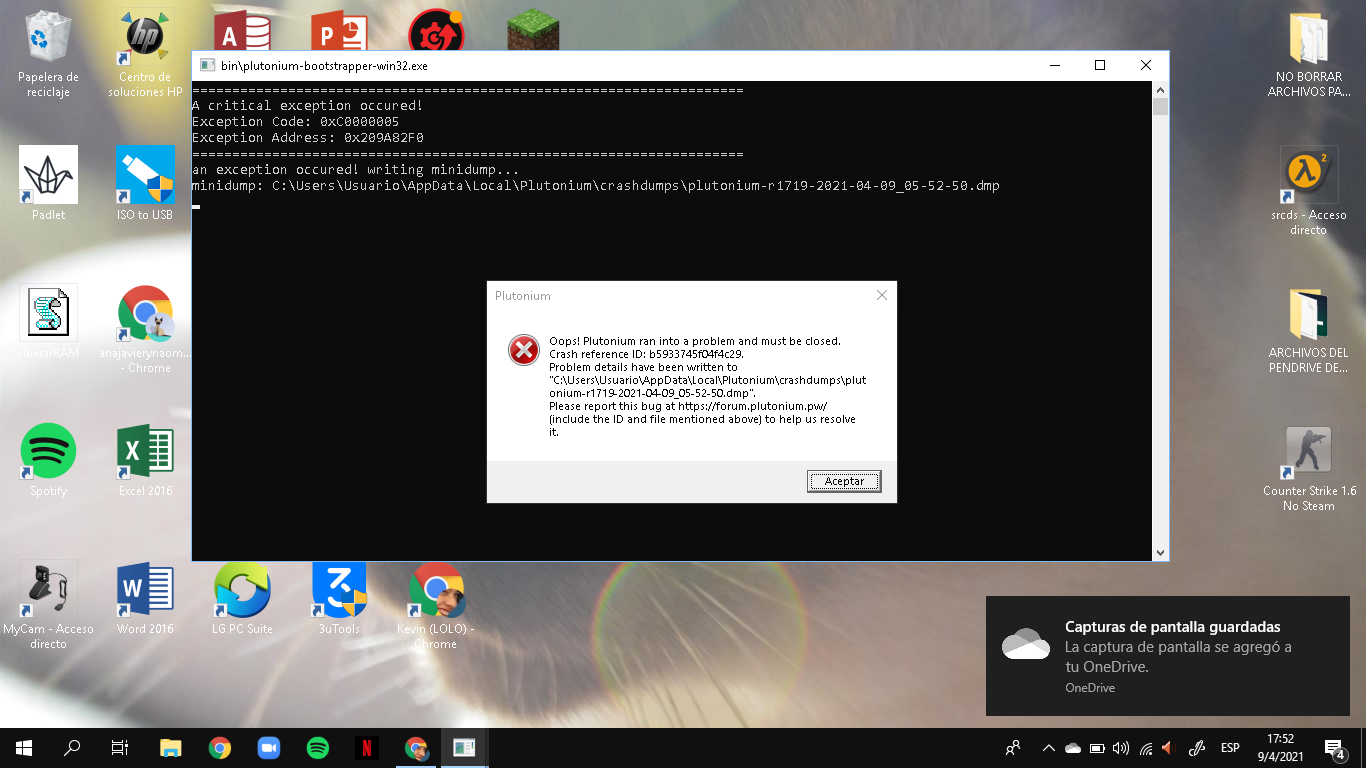1366x768 pixels.
Task: Open the Papelera de reciclaje icon
Action: point(48,55)
